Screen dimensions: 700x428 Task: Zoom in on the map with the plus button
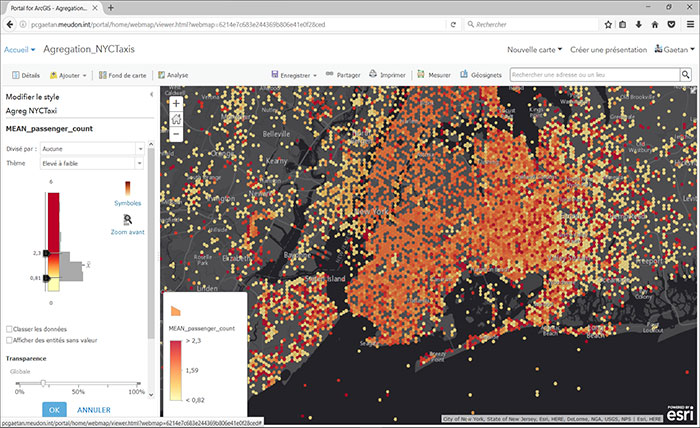coord(176,104)
